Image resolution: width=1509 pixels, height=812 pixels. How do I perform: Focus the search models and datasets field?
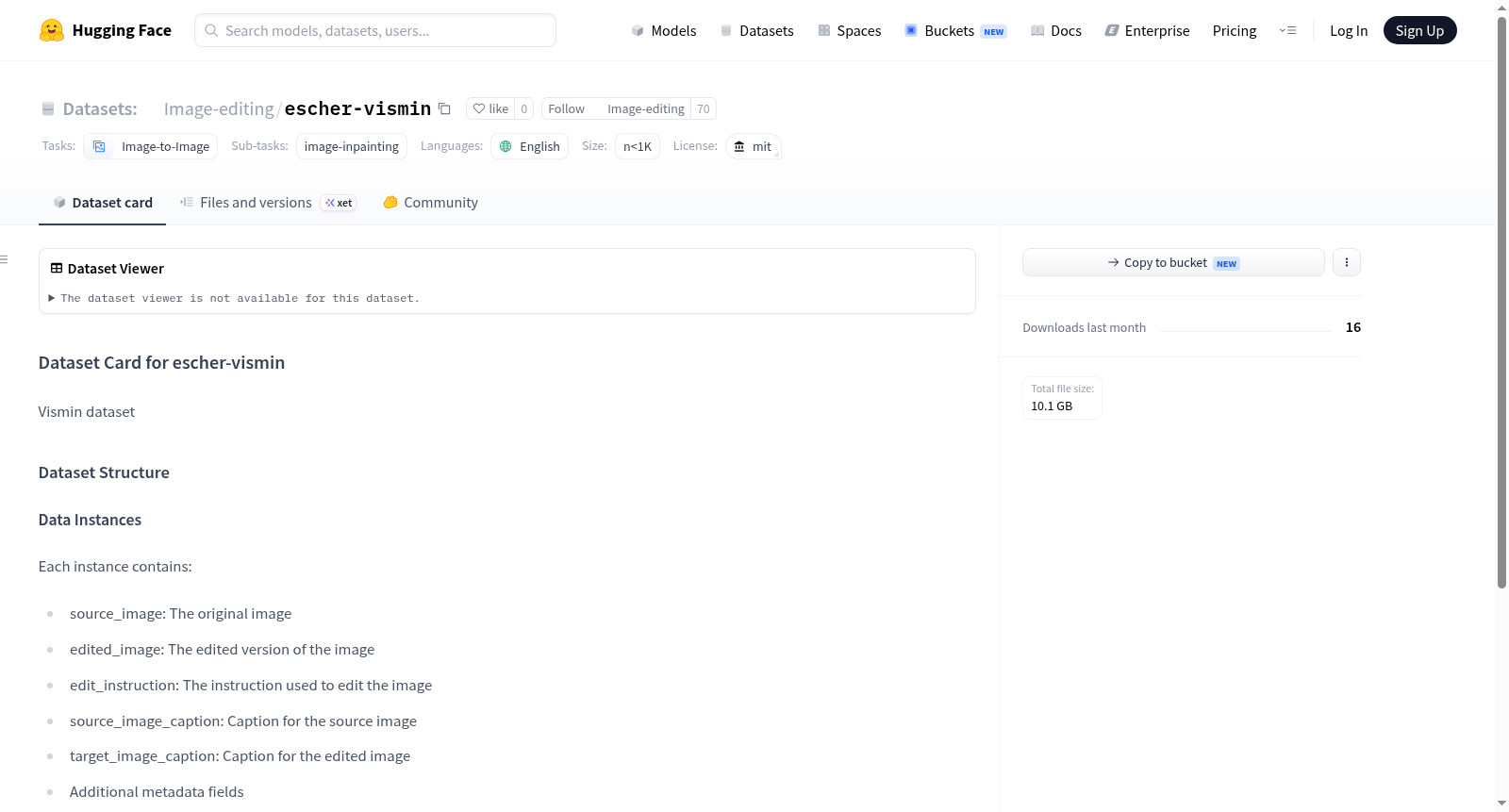[375, 30]
